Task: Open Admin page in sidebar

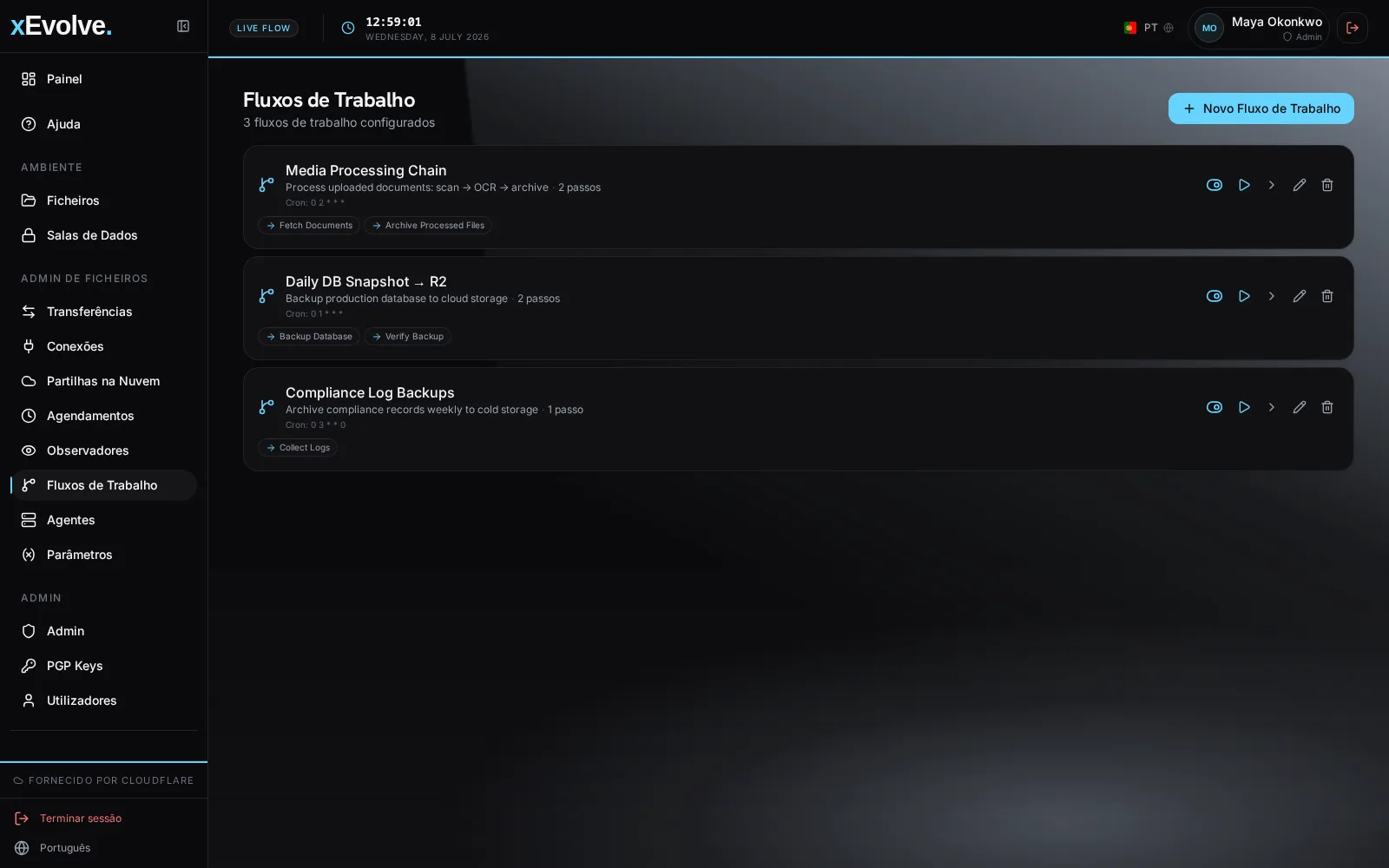Action: [x=103, y=631]
